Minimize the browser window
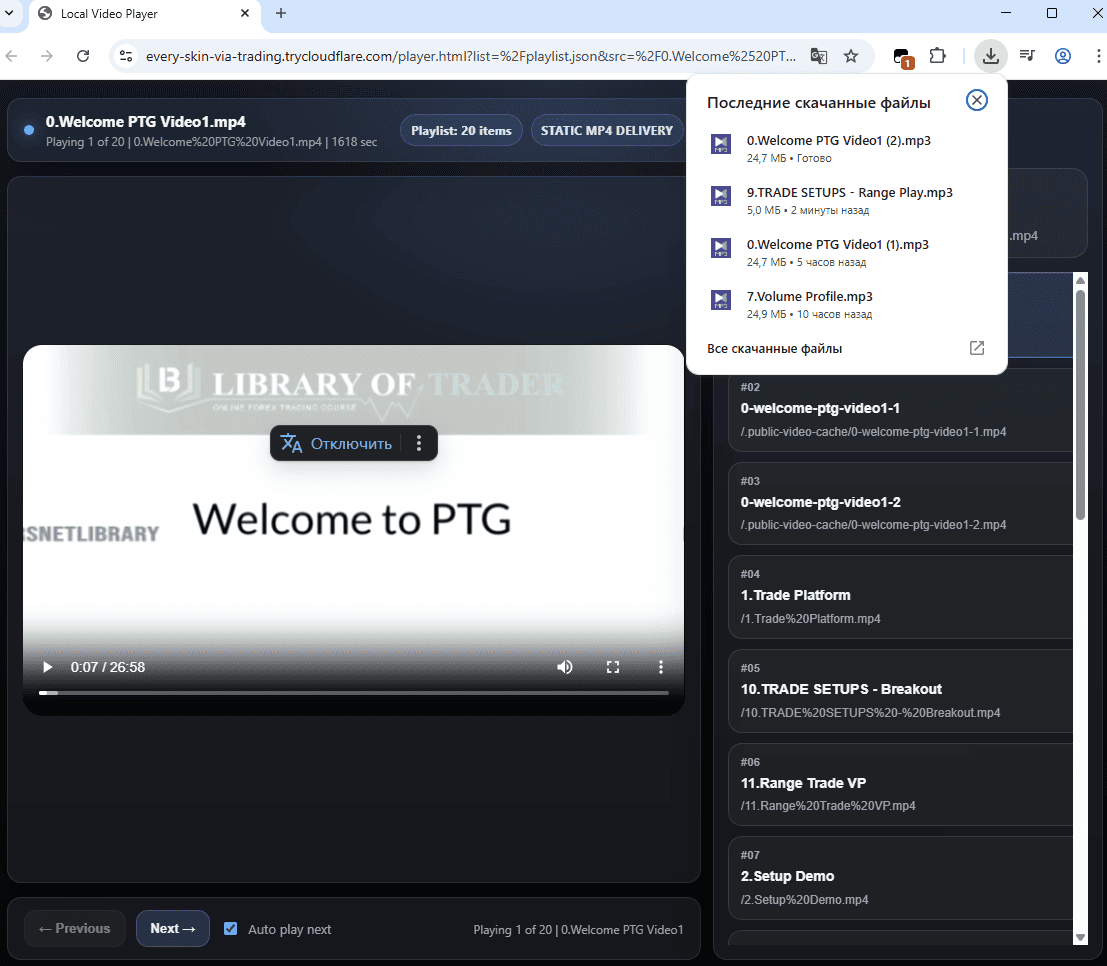 (1006, 13)
